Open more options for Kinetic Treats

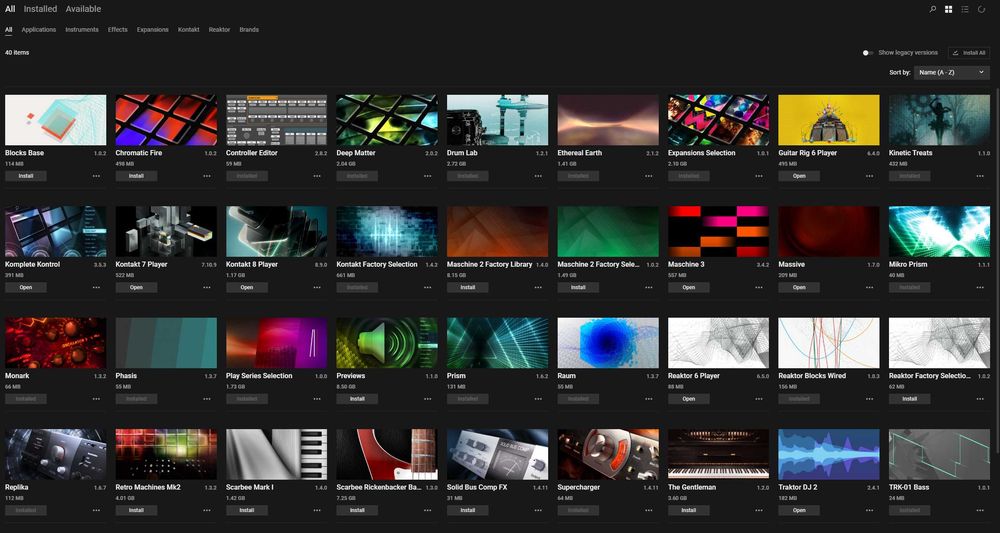point(980,176)
